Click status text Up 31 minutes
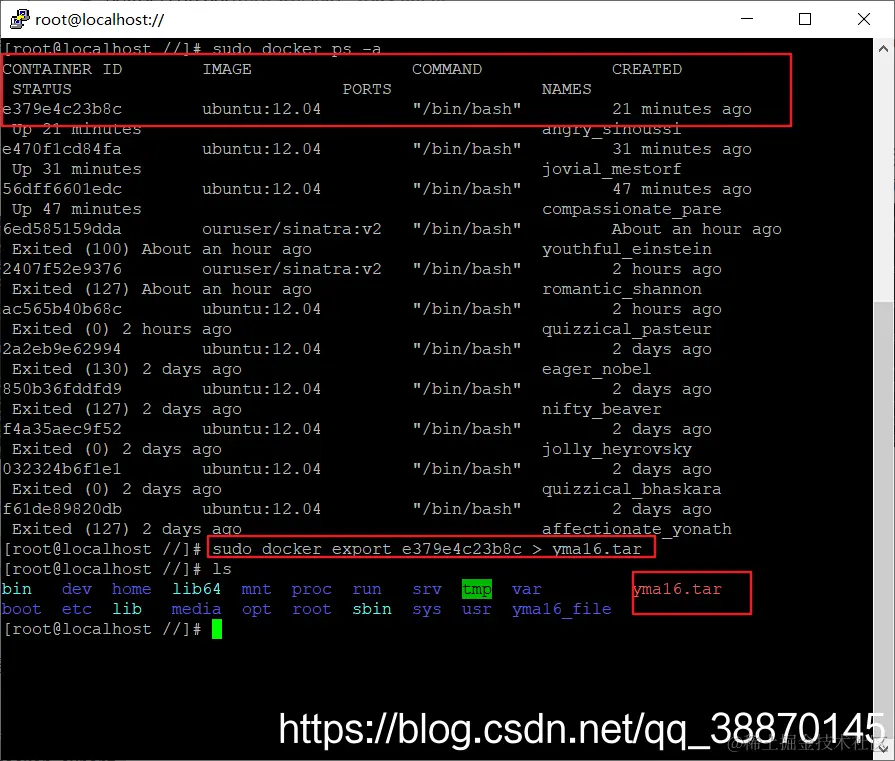 [x=76, y=169]
